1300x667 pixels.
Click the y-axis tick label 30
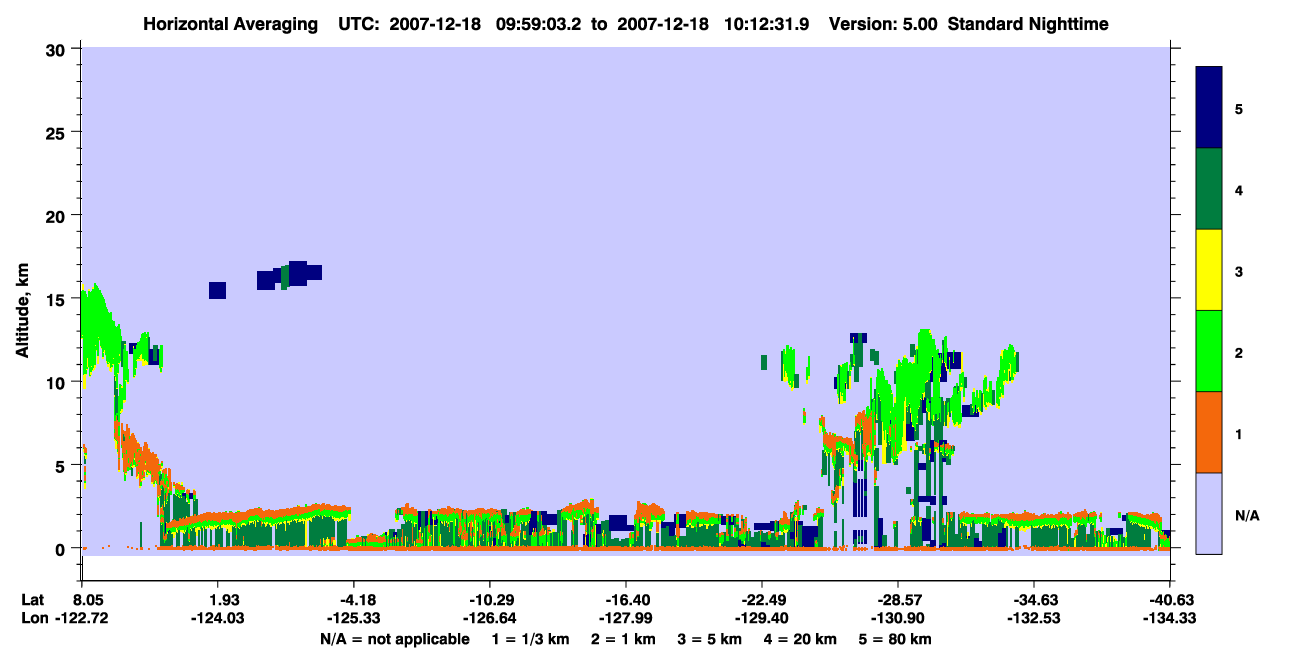tap(58, 49)
